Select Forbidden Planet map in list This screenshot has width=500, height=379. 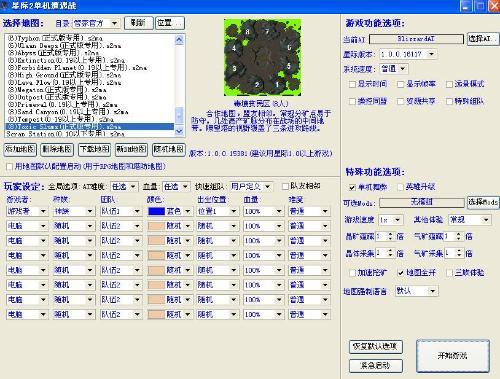point(77,68)
